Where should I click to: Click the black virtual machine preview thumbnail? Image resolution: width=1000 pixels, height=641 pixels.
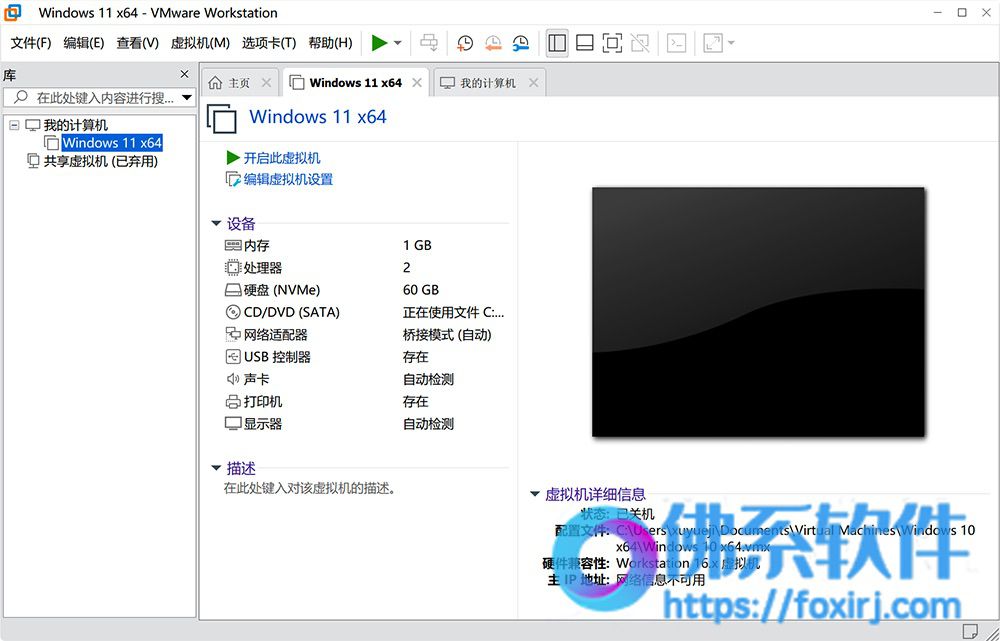point(758,312)
